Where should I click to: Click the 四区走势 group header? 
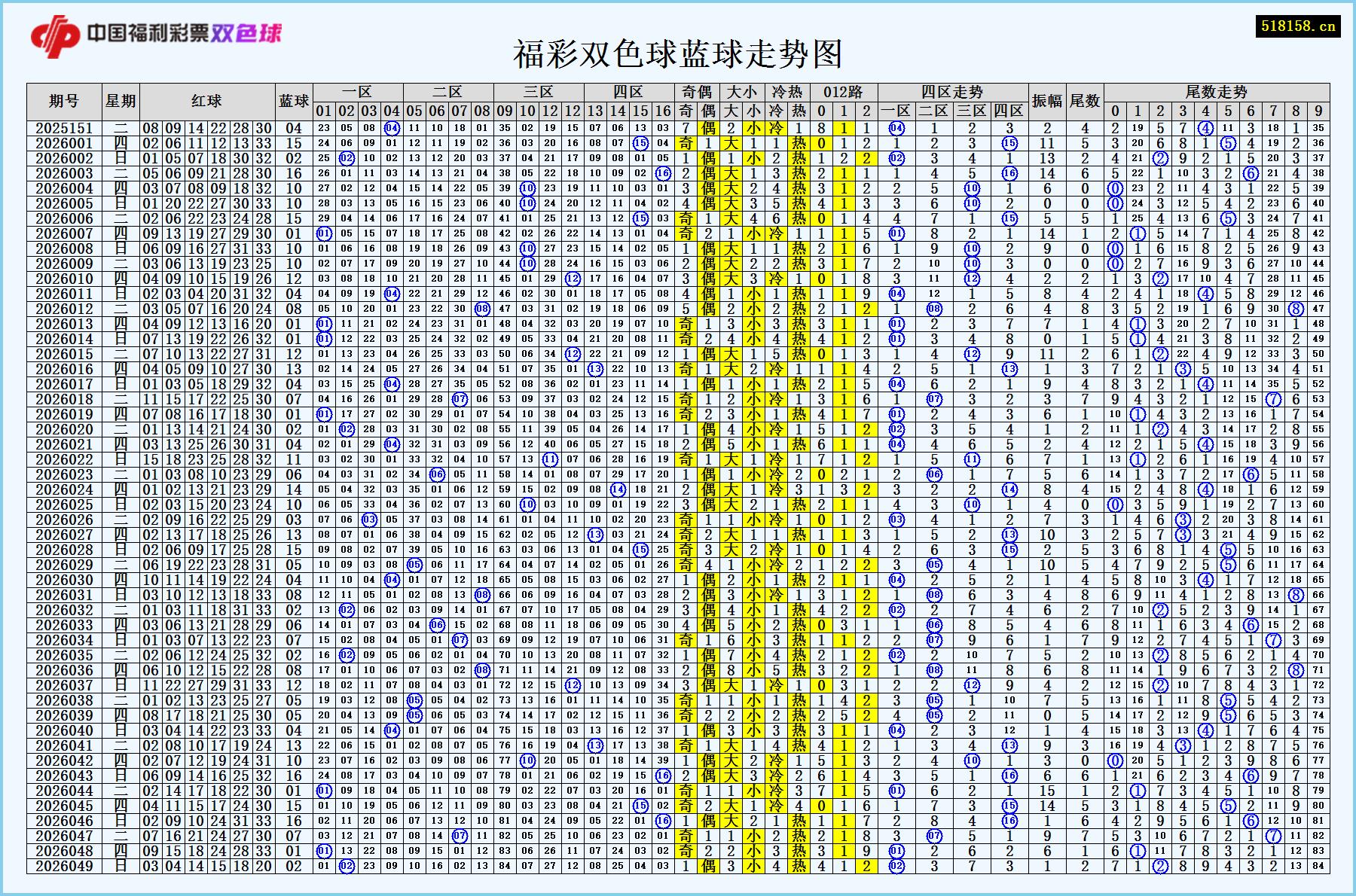tap(953, 92)
